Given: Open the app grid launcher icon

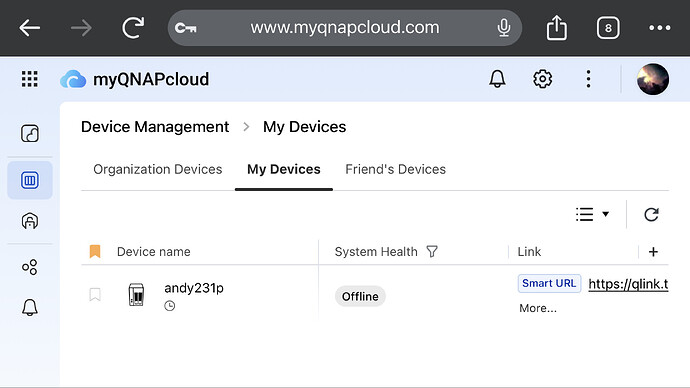Looking at the screenshot, I should [29, 79].
